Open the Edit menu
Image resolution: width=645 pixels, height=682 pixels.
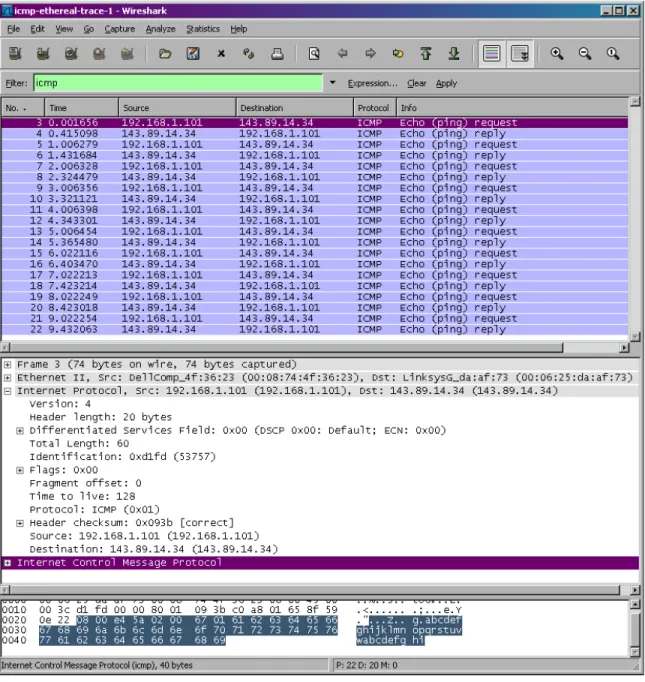37,29
